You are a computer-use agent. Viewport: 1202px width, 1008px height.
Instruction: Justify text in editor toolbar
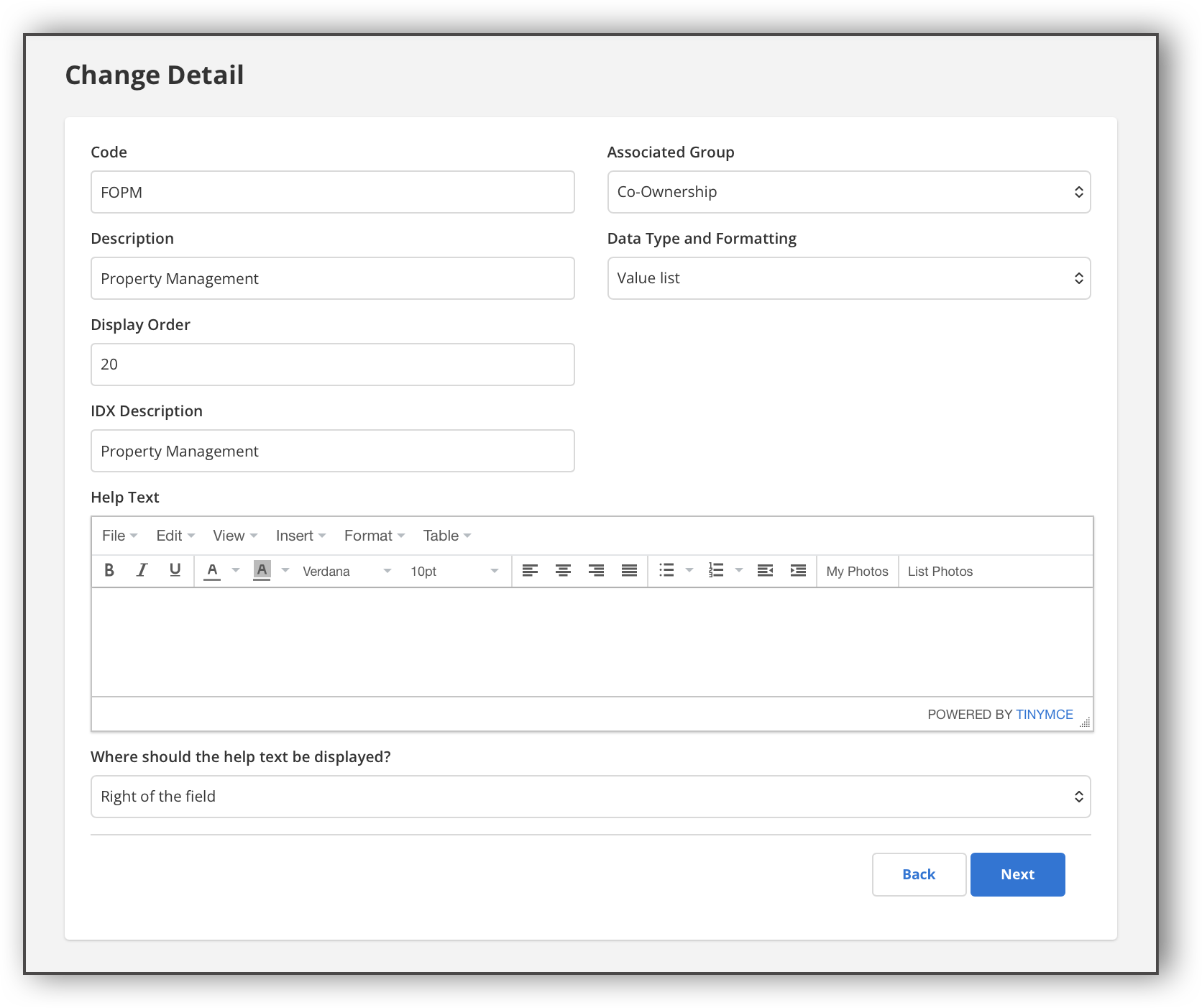coord(629,571)
